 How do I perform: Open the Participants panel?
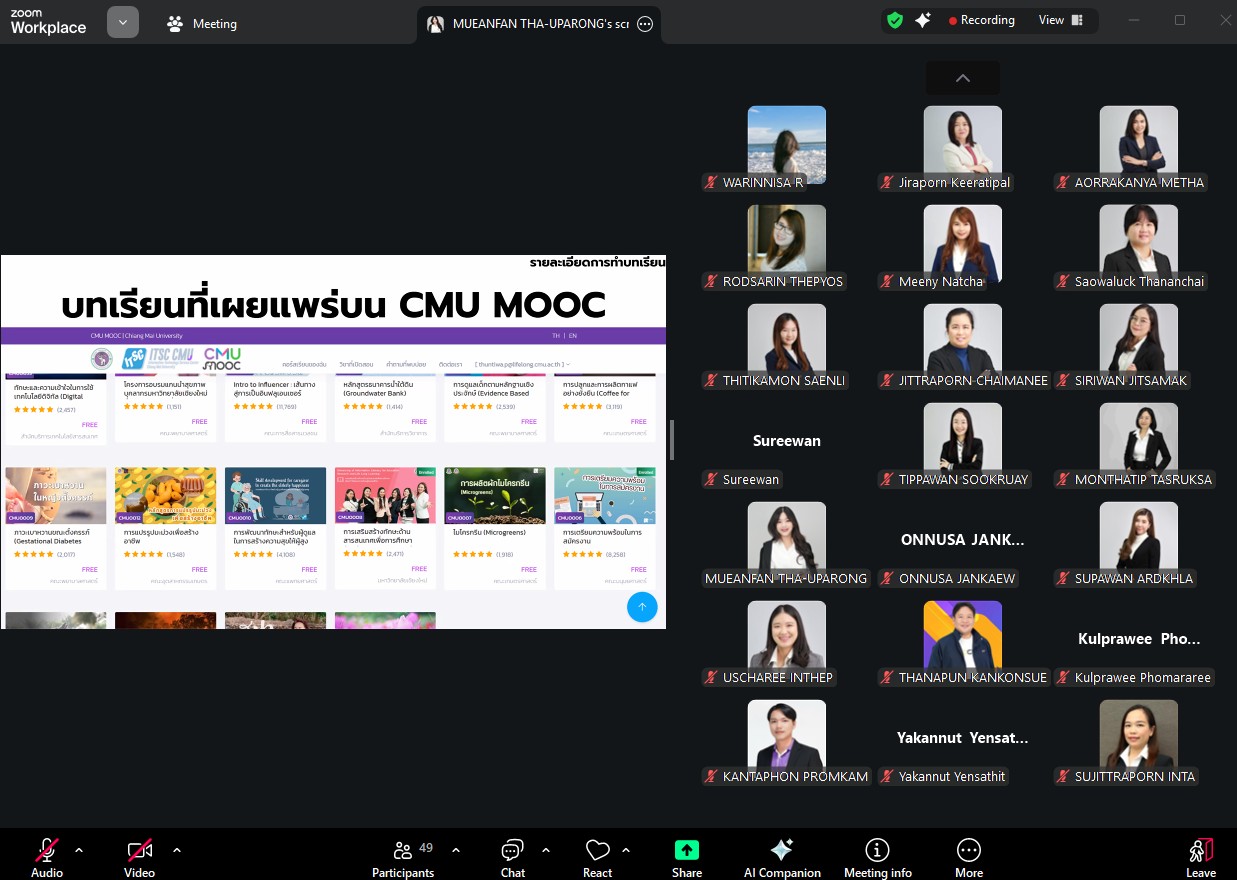pos(403,856)
